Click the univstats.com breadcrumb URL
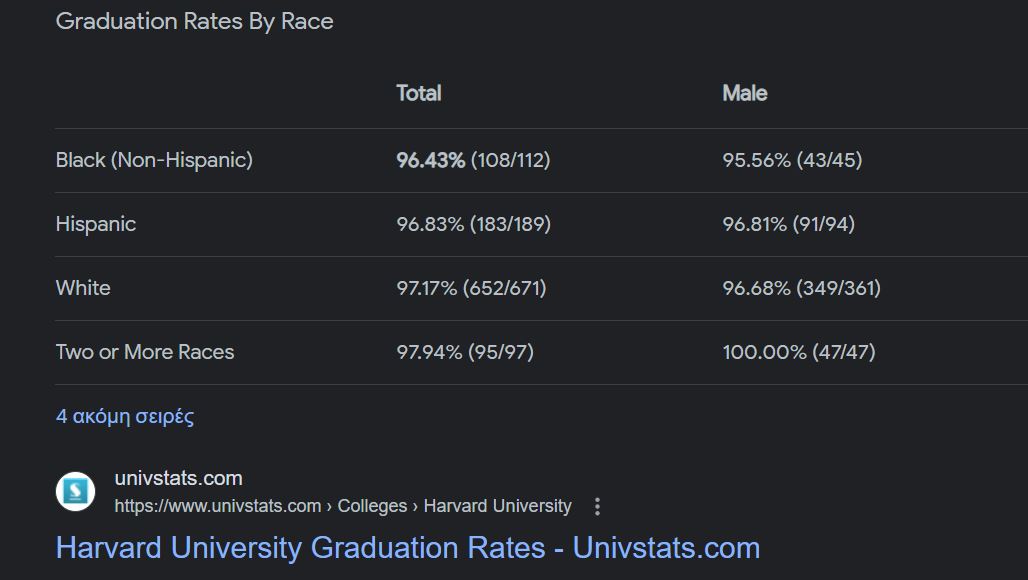This screenshot has width=1028, height=580. click(x=342, y=506)
